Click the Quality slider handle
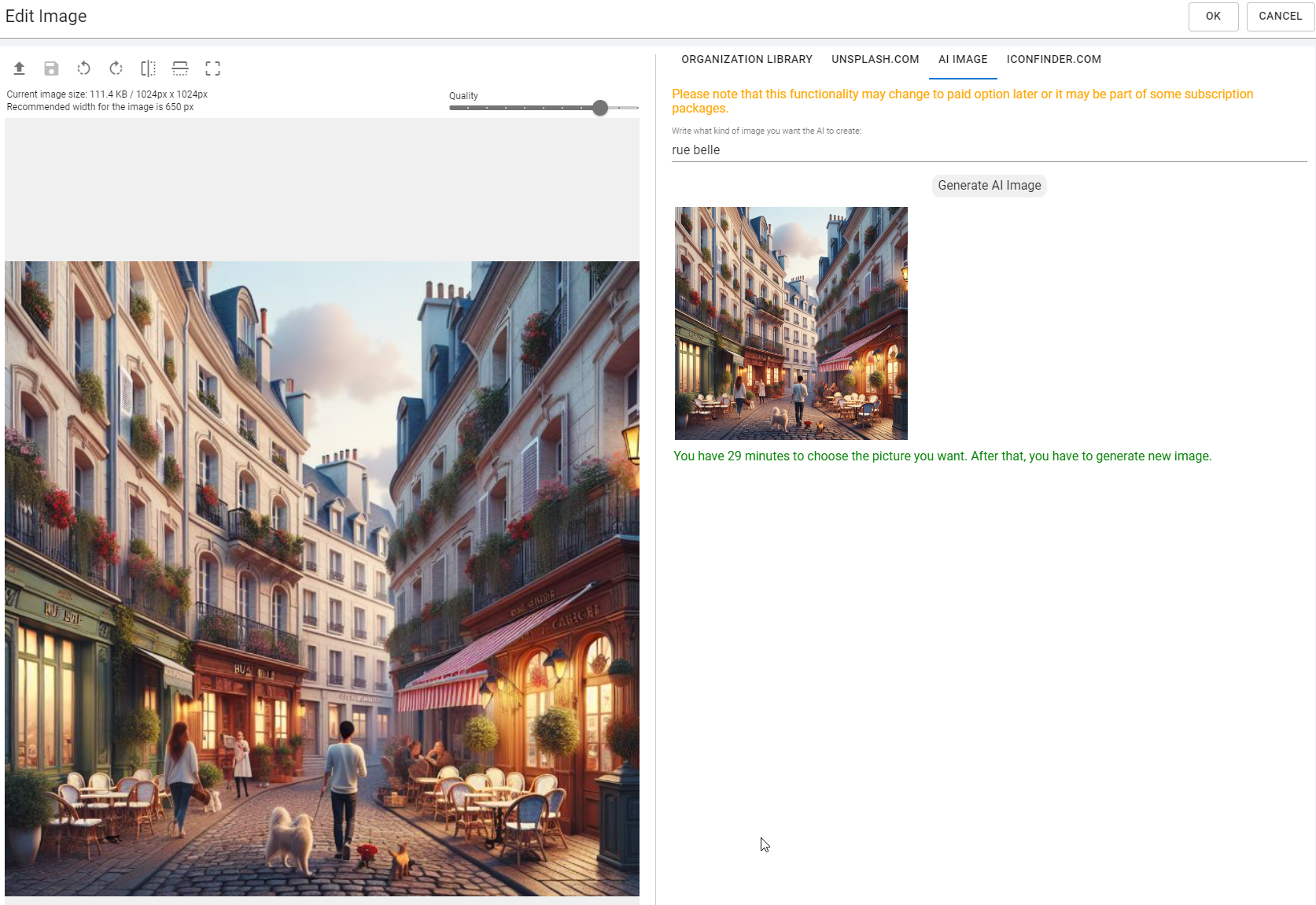The height and width of the screenshot is (905, 1316). pos(600,108)
